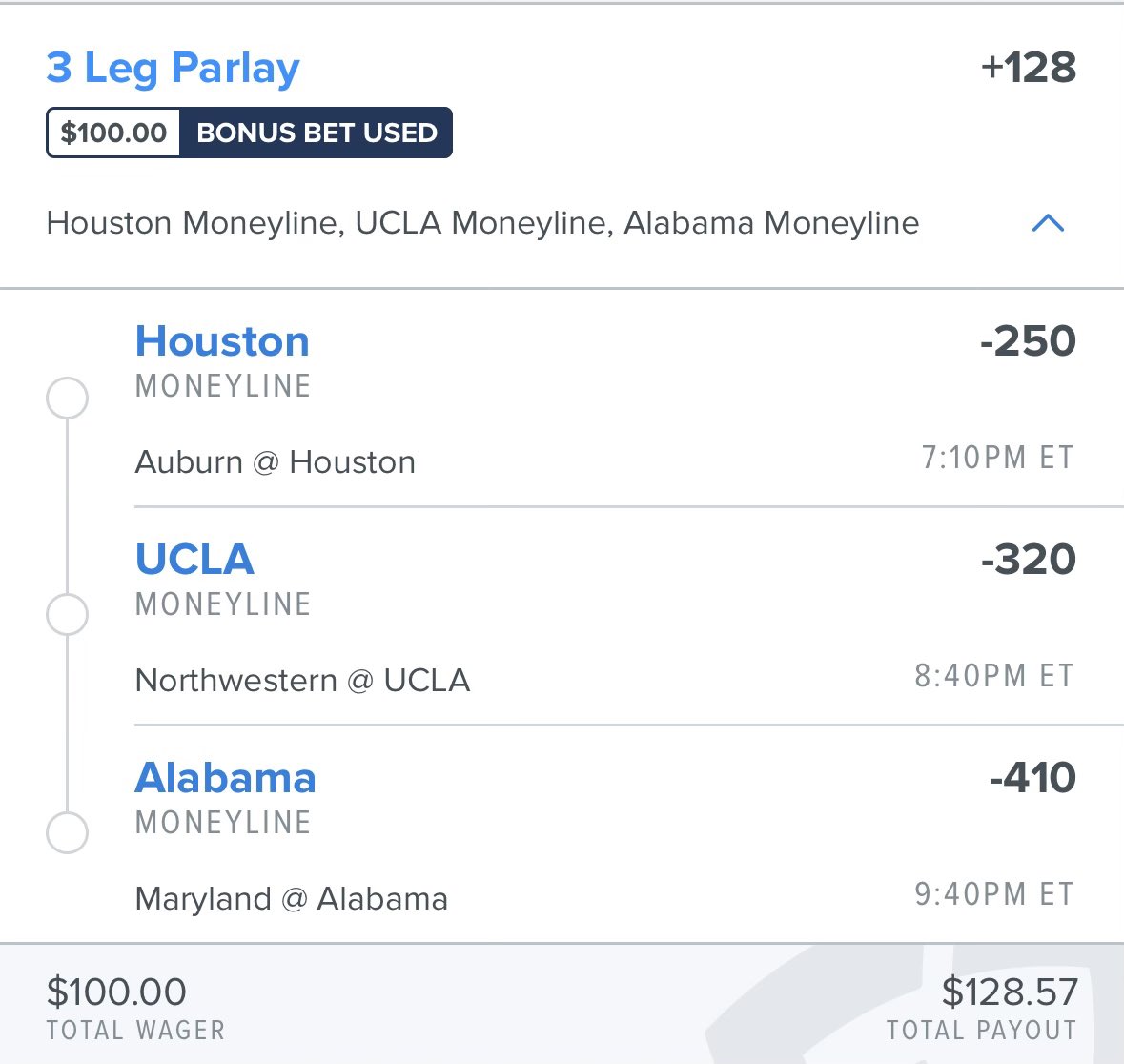Open the UCLA team link
The width and height of the screenshot is (1124, 1064).
coord(194,560)
